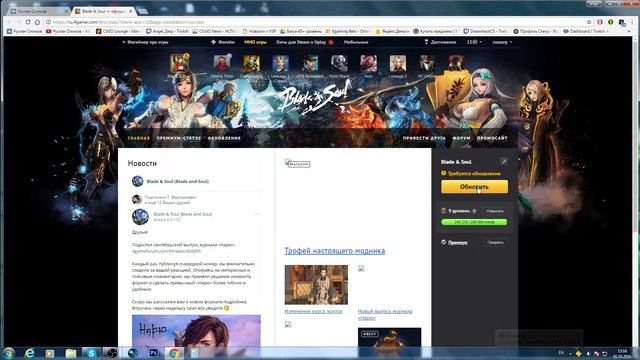
Task: Open the ГЛАВНАЯ navigation tab
Action: click(138, 138)
